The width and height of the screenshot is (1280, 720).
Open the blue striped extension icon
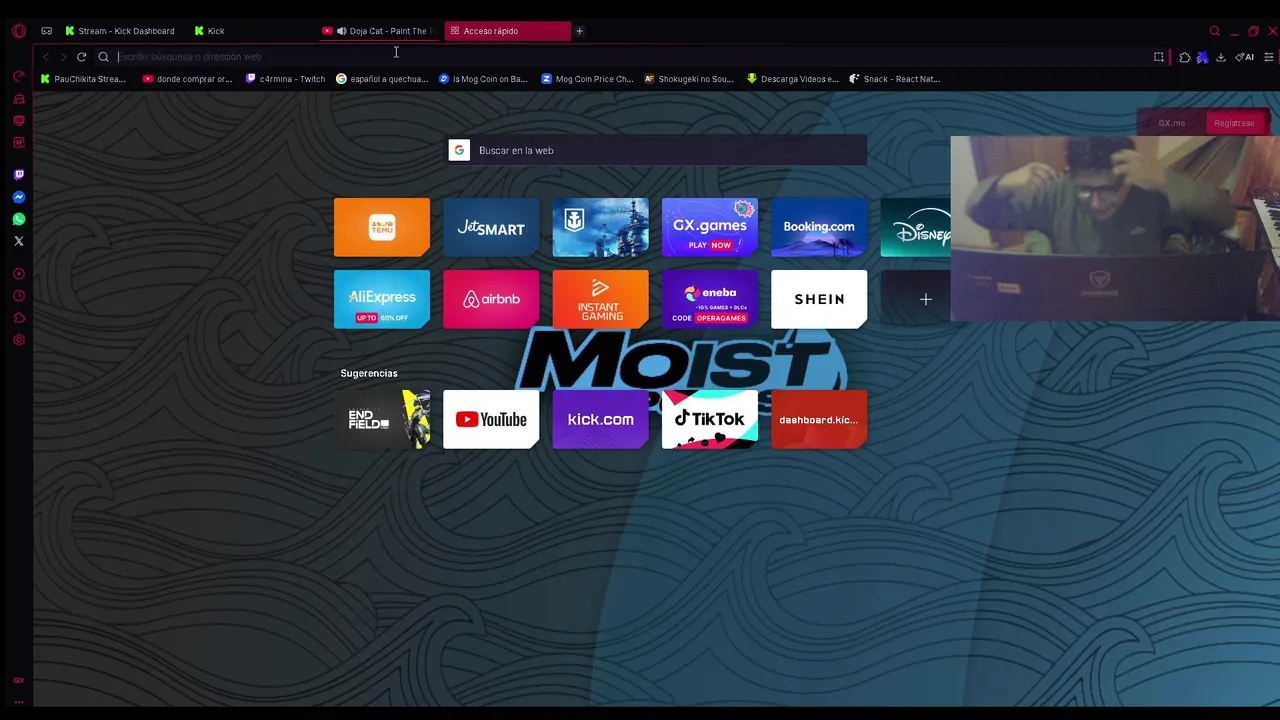[1202, 57]
